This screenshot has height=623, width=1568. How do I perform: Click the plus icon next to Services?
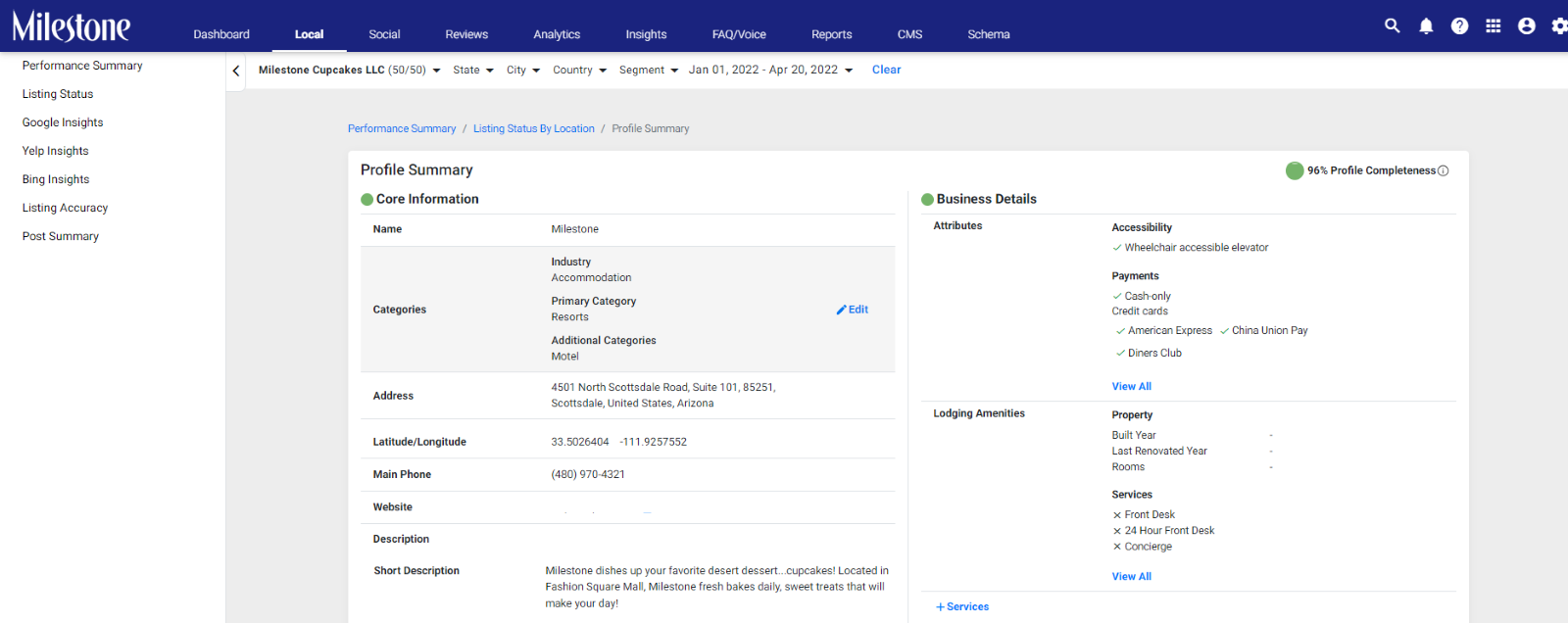[940, 607]
